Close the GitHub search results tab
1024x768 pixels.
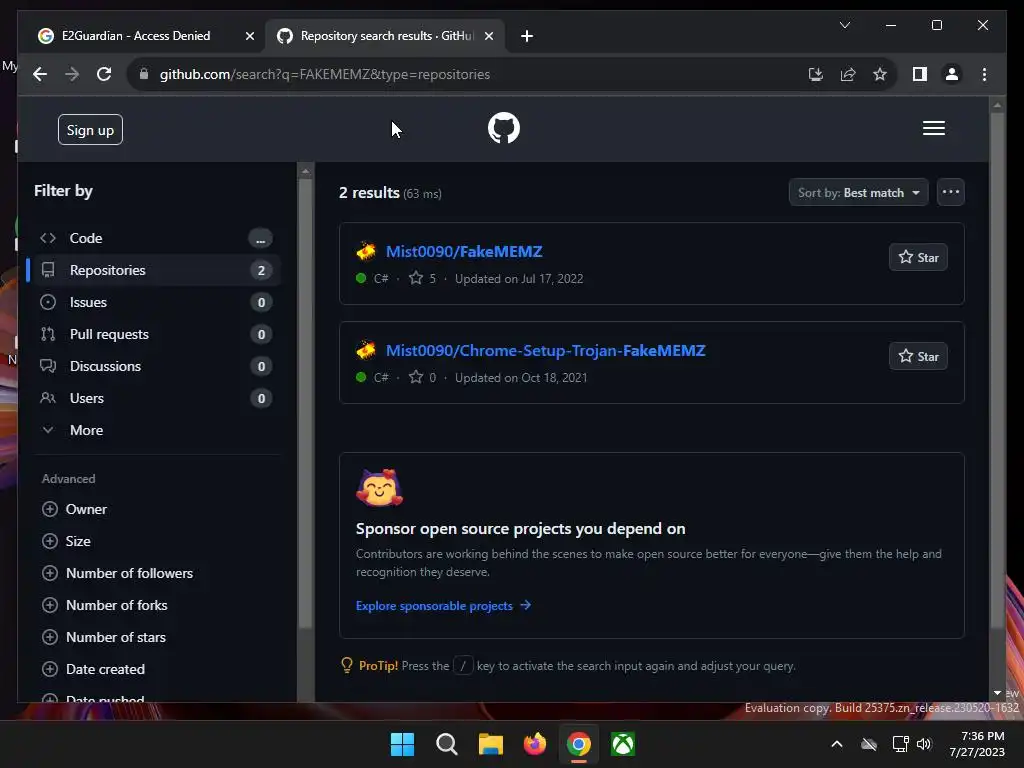[x=488, y=36]
